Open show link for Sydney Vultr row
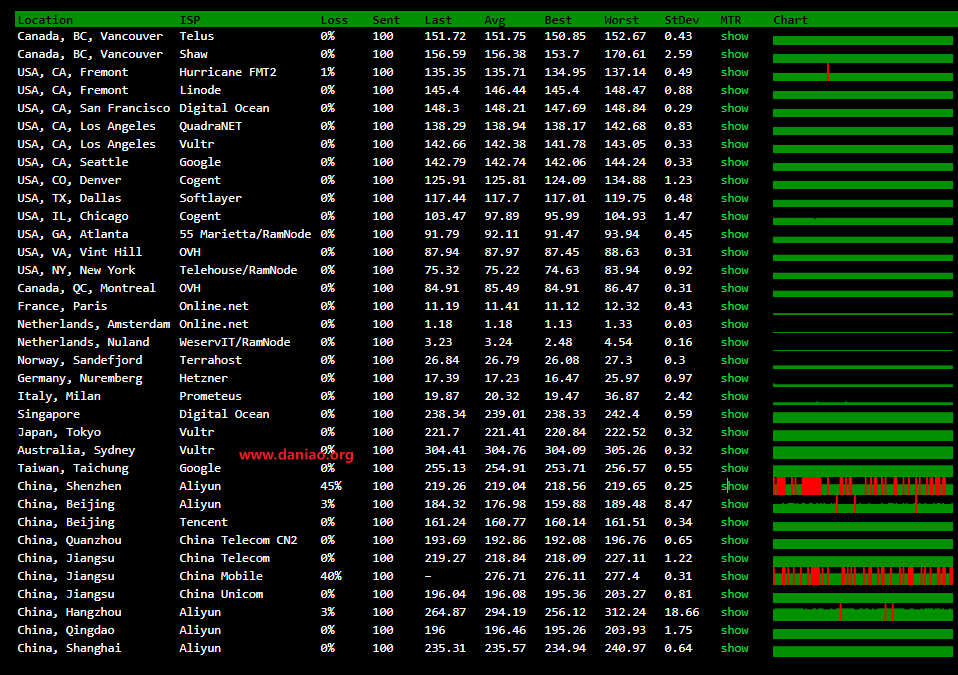Image resolution: width=958 pixels, height=675 pixels. [734, 450]
